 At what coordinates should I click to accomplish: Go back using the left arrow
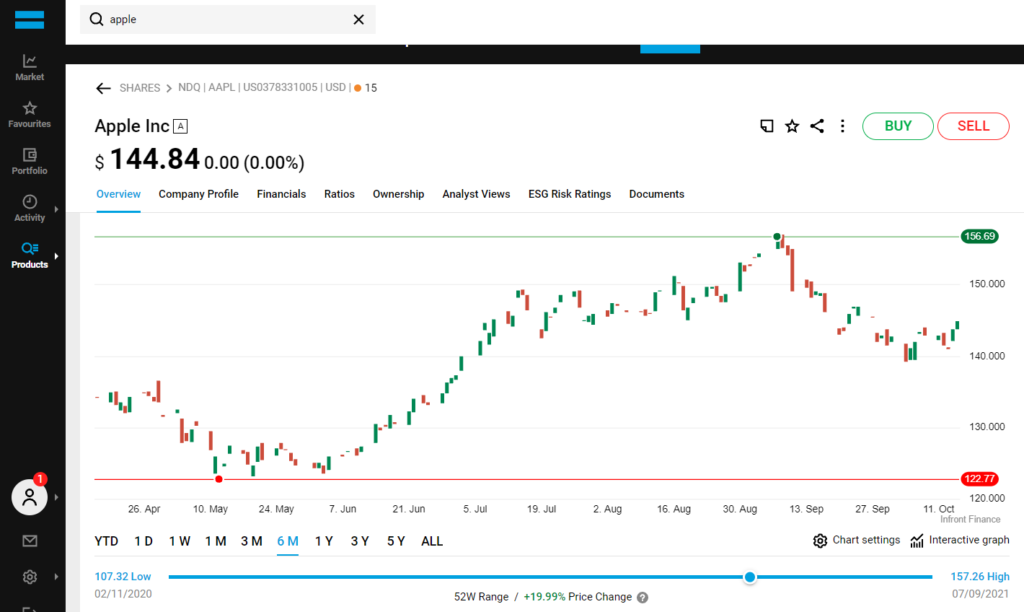coord(103,88)
